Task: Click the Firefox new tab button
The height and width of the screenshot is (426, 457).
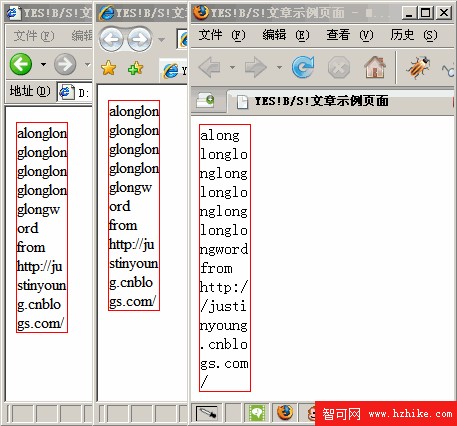Action: pos(205,100)
